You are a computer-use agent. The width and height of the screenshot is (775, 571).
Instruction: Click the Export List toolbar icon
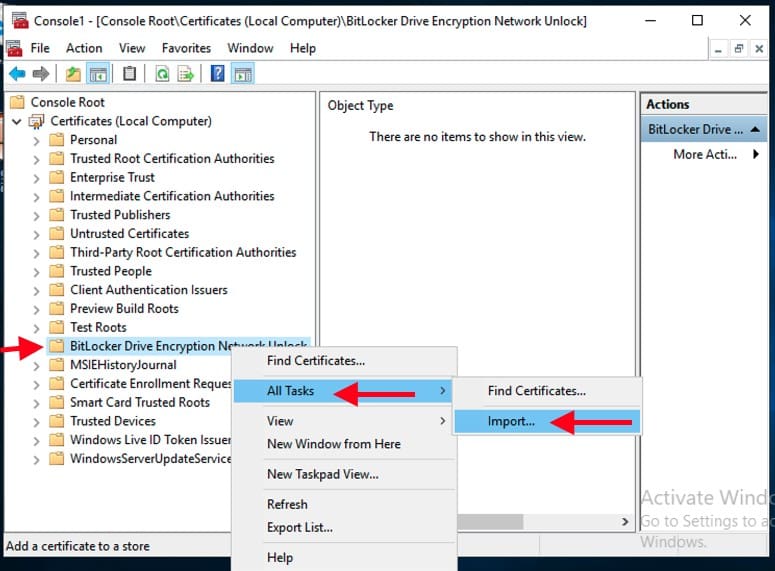(185, 74)
